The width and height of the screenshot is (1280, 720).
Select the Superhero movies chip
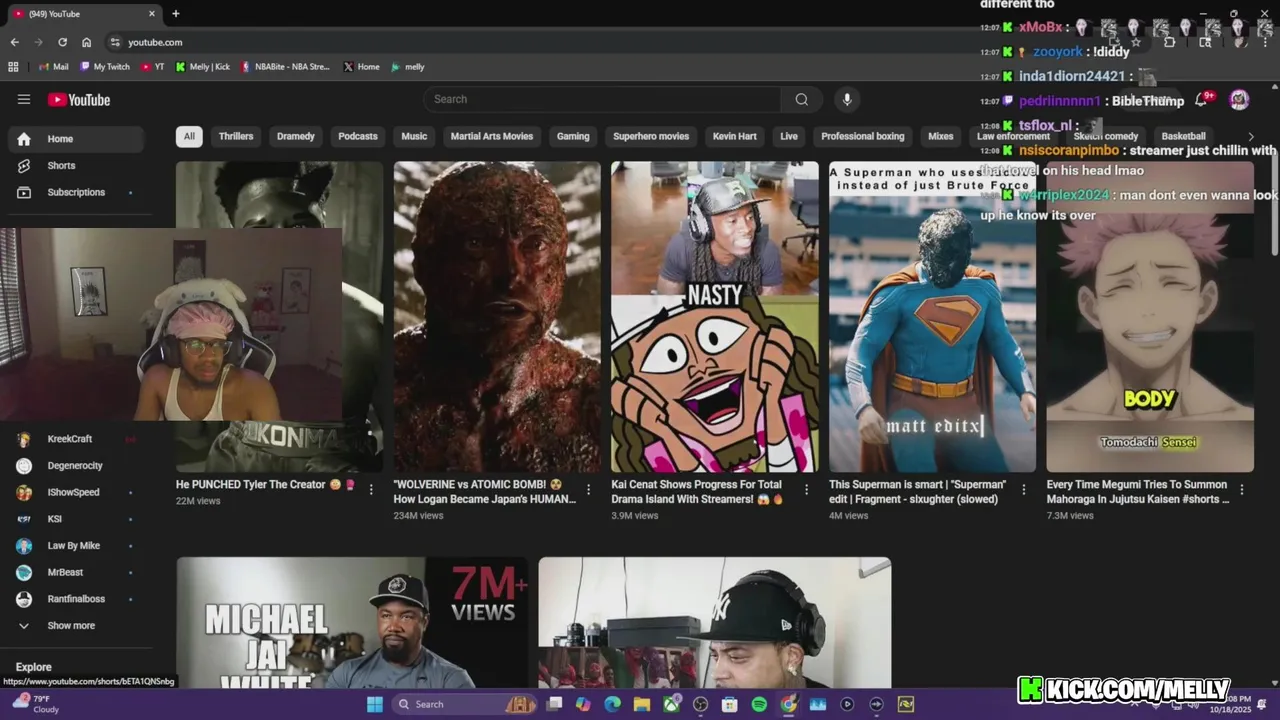651,136
